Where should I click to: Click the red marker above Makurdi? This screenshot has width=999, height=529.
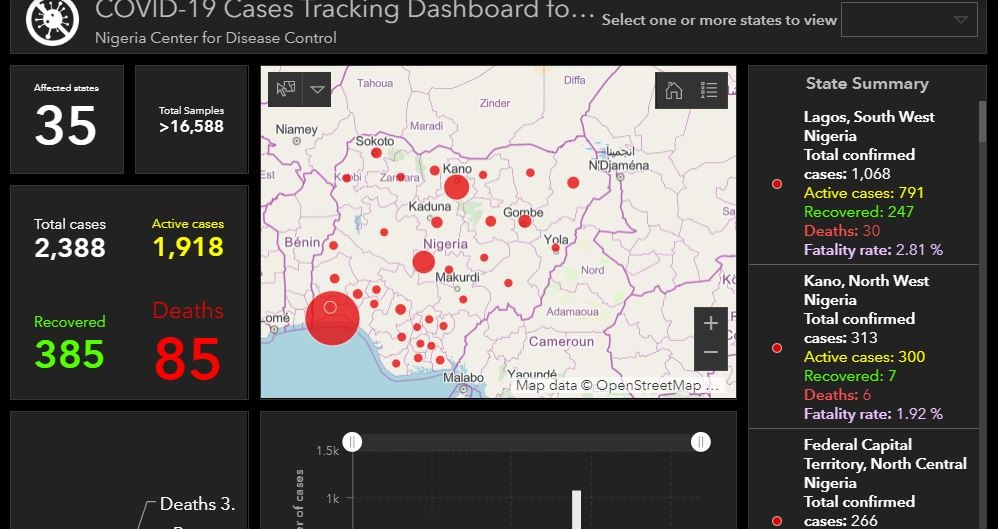pos(423,262)
